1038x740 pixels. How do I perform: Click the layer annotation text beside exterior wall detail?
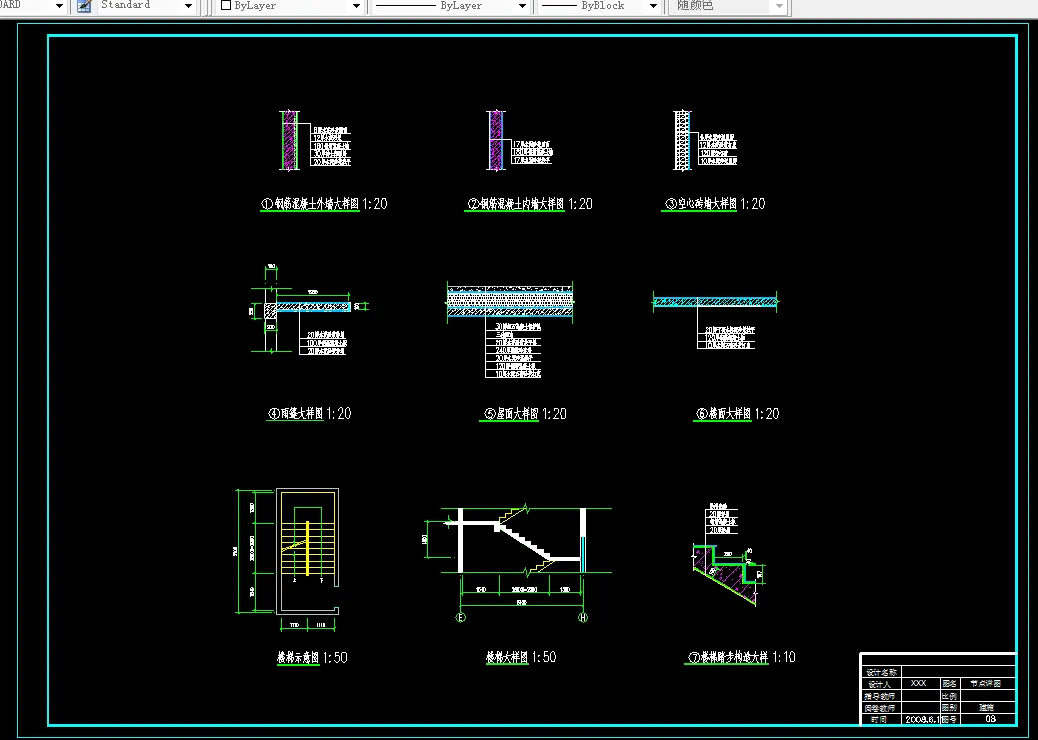331,146
